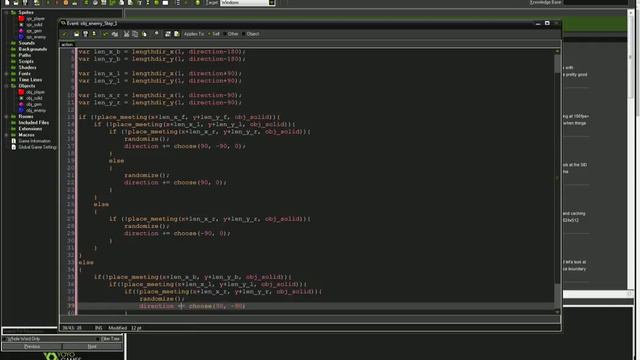Select obj_solid object in tree

[x=34, y=98]
